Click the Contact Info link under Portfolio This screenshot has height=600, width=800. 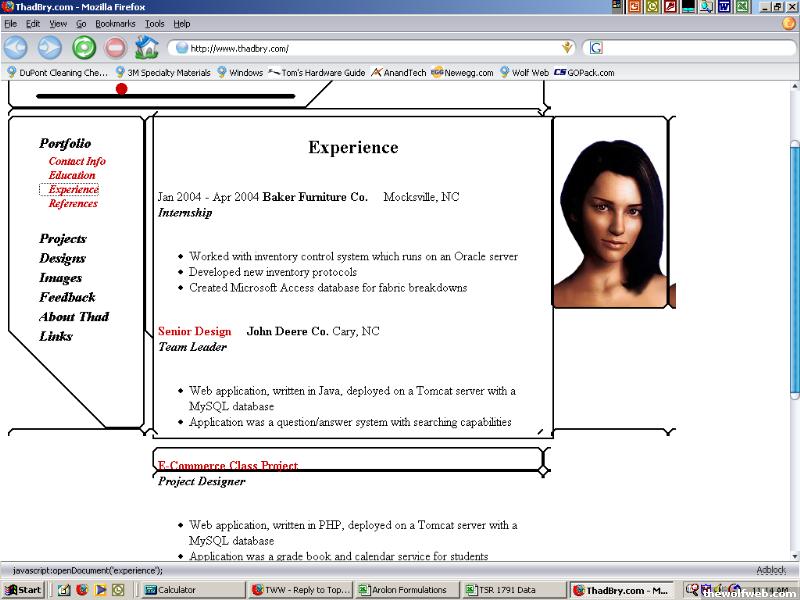77,161
